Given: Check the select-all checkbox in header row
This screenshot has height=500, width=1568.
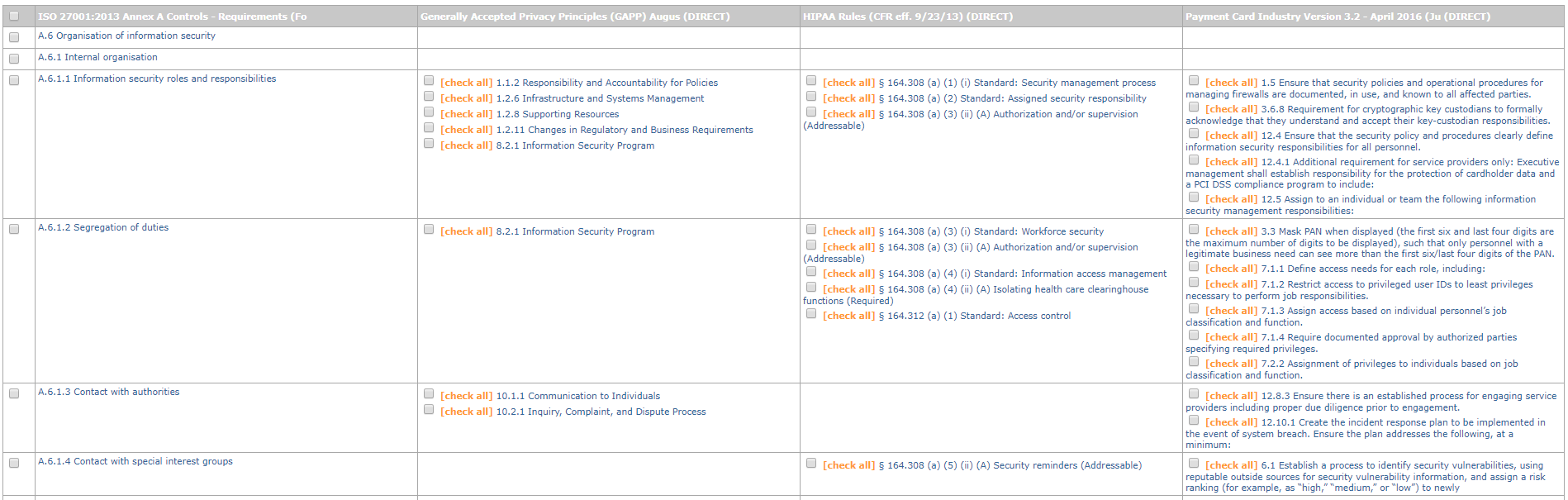Looking at the screenshot, I should pos(14,16).
